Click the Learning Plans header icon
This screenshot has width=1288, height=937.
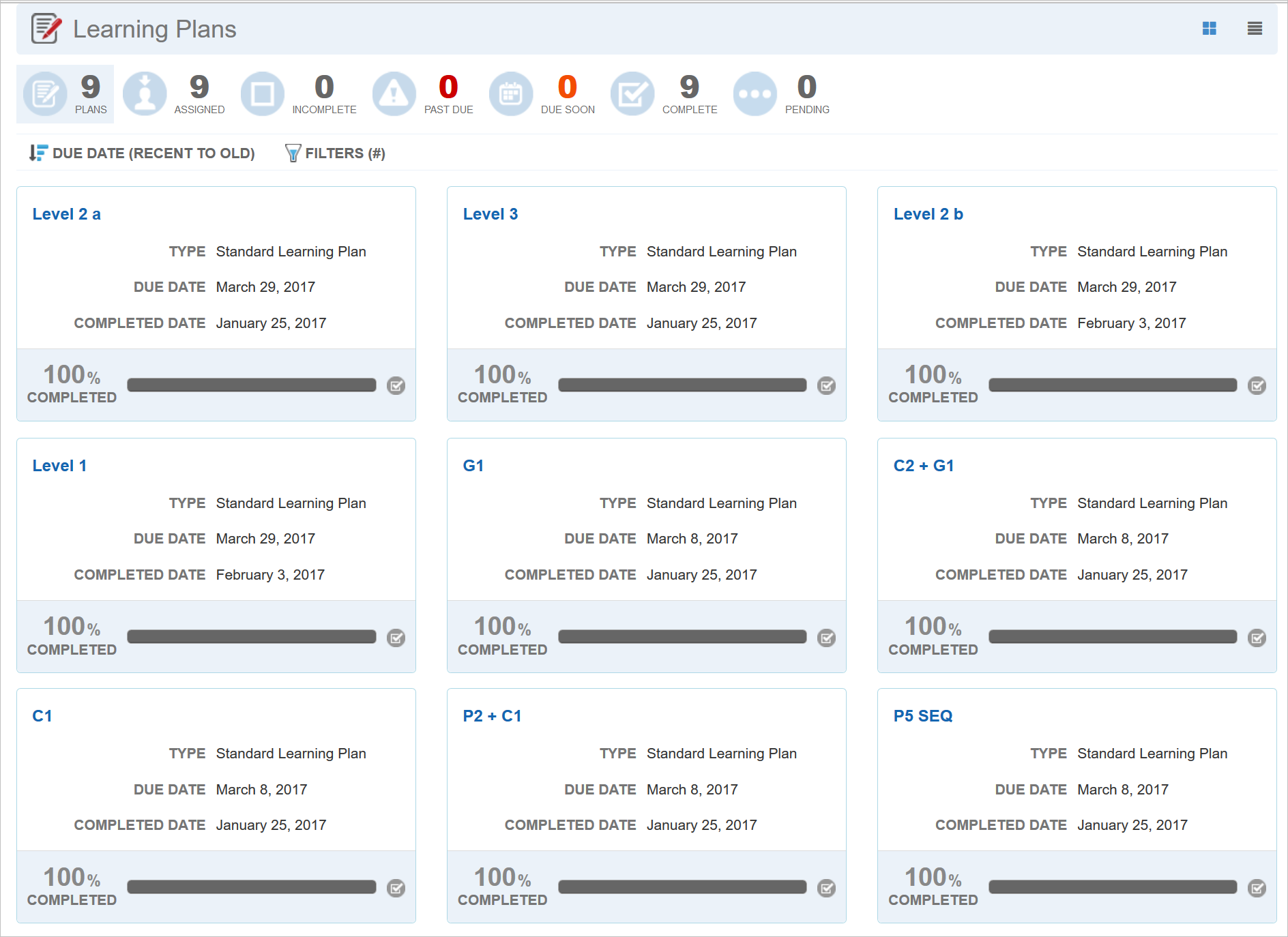click(46, 29)
